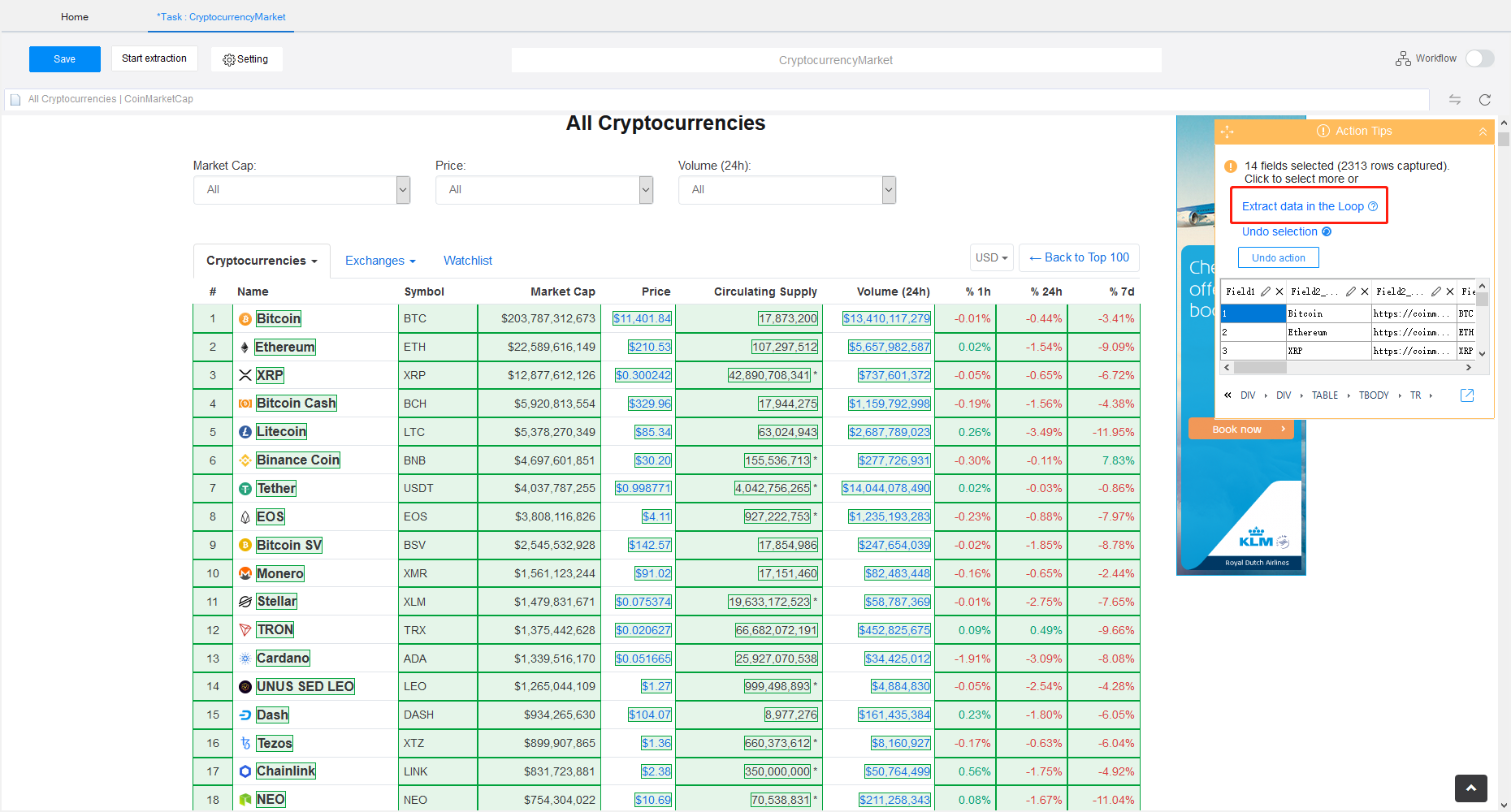Delete the Field1 column with its X icon
This screenshot has width=1511, height=812.
[1279, 292]
